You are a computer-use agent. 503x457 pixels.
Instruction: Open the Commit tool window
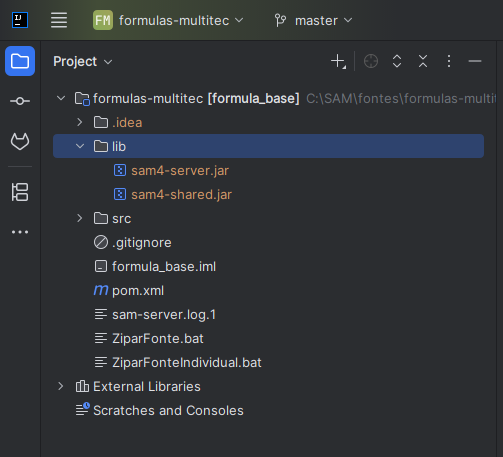(20, 101)
